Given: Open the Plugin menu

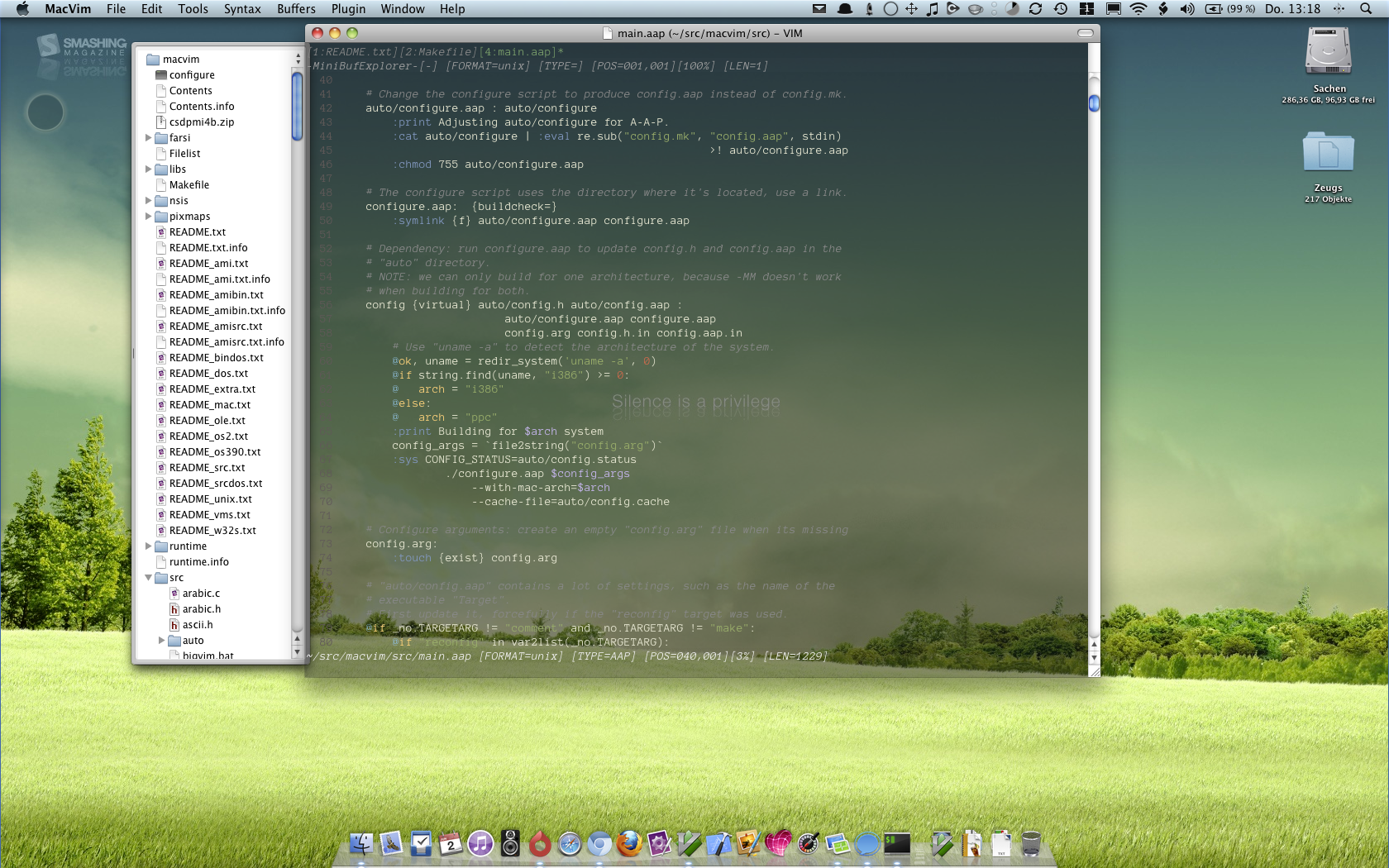Looking at the screenshot, I should [x=348, y=9].
